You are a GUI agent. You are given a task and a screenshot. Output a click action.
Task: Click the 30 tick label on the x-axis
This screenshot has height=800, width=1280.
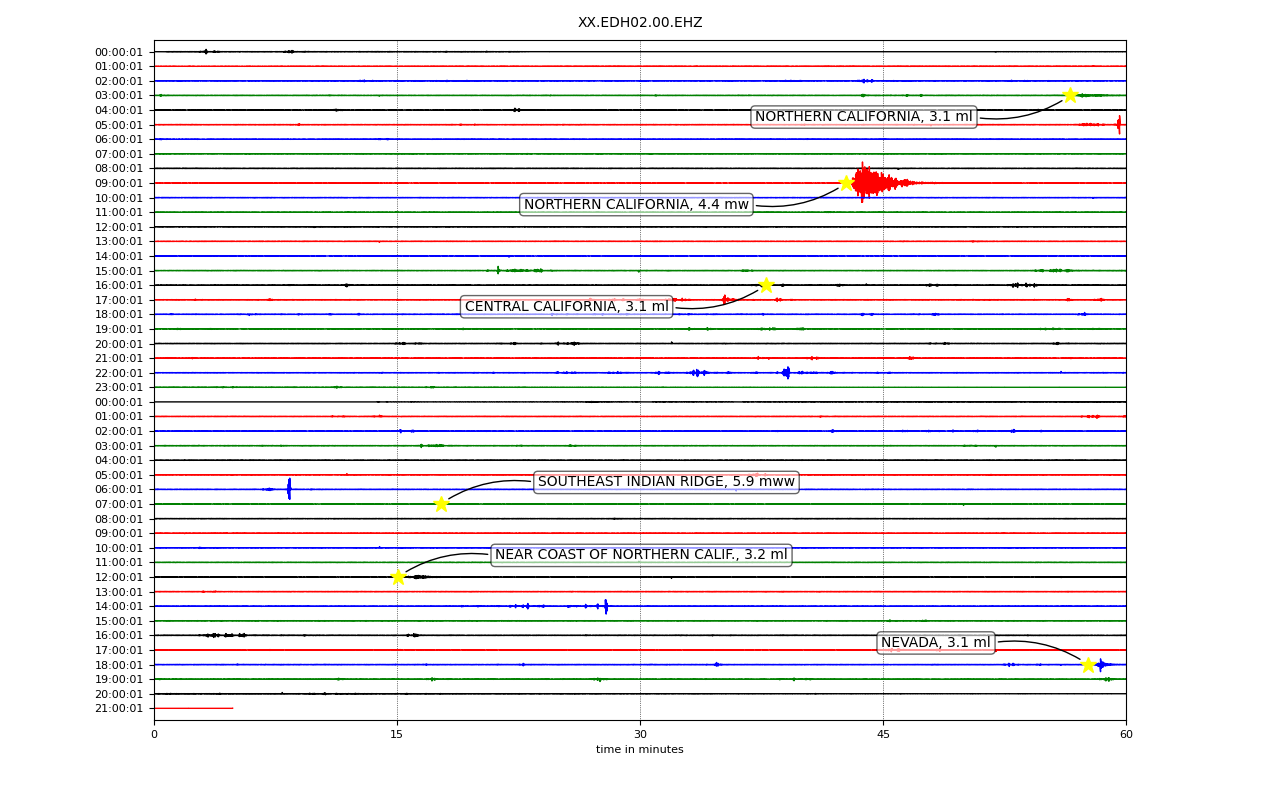[x=640, y=735]
